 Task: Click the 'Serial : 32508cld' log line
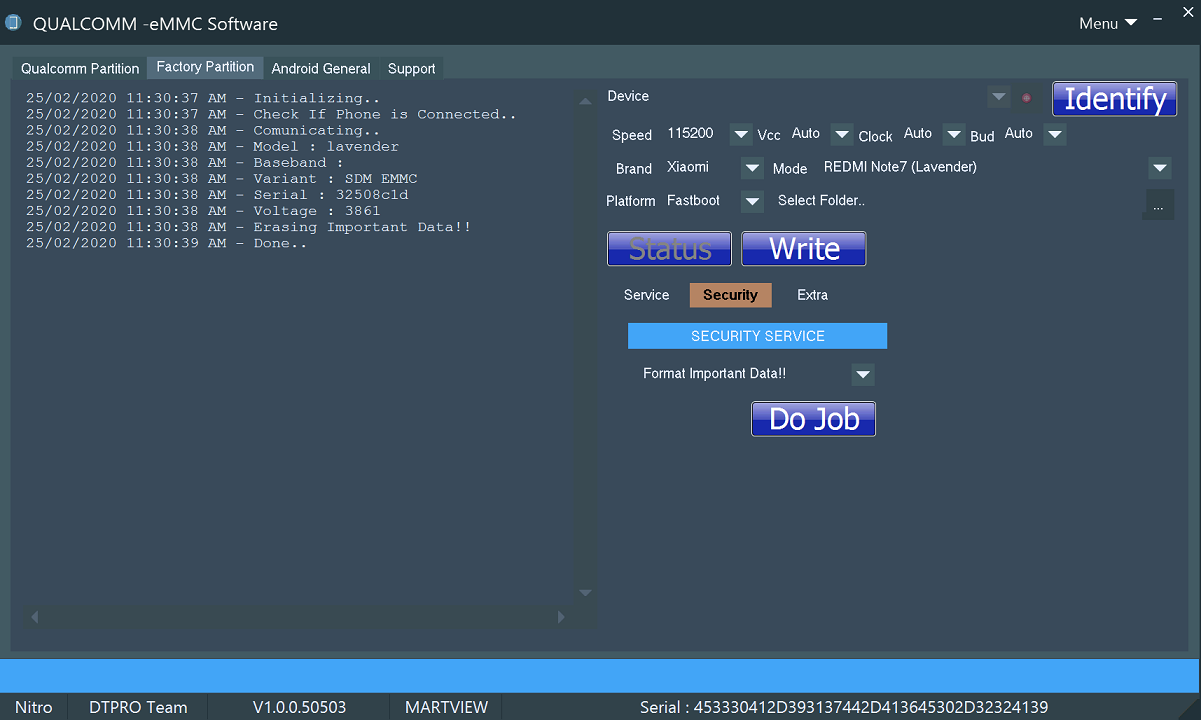[217, 194]
